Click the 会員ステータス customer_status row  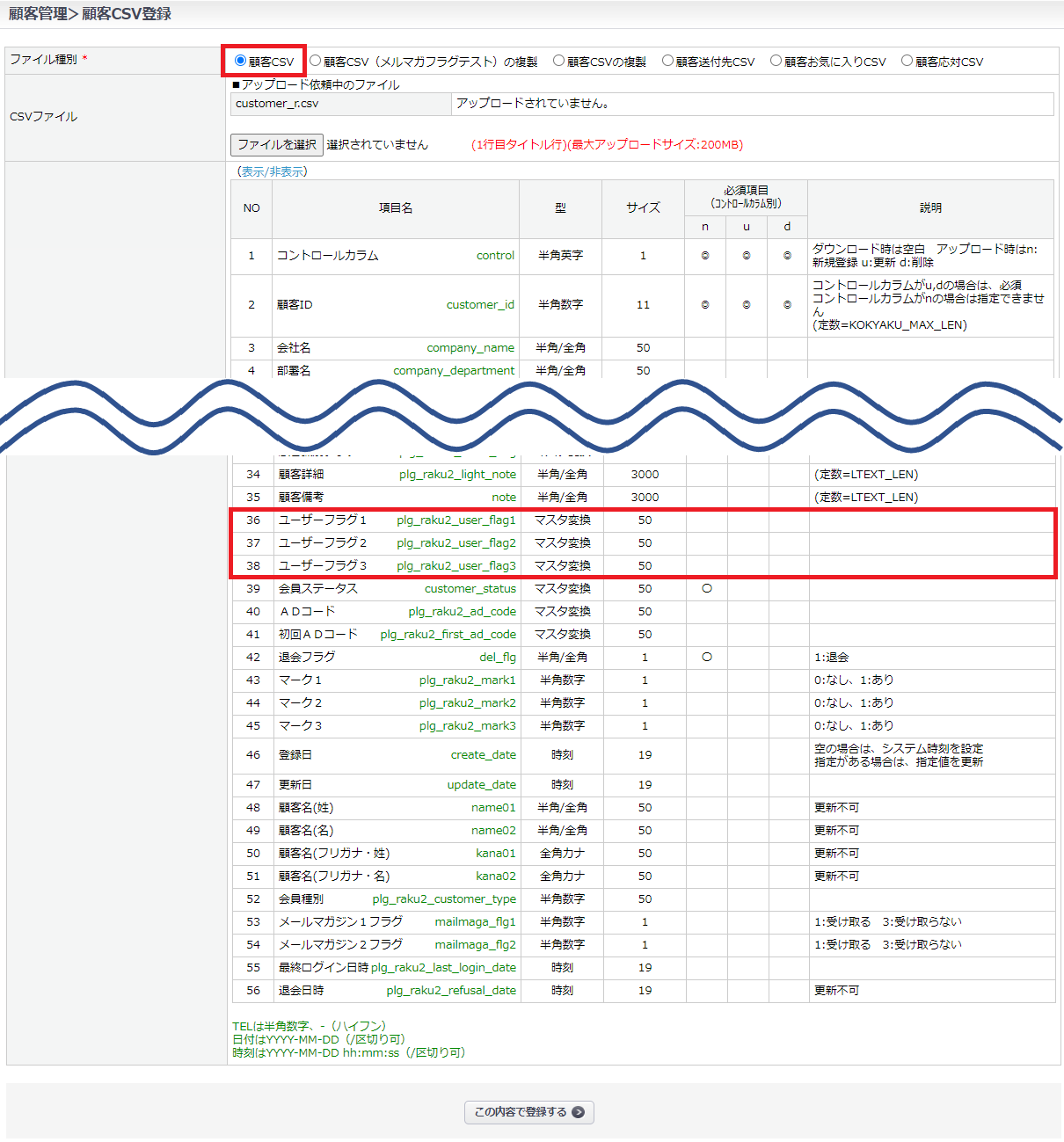[x=396, y=589]
